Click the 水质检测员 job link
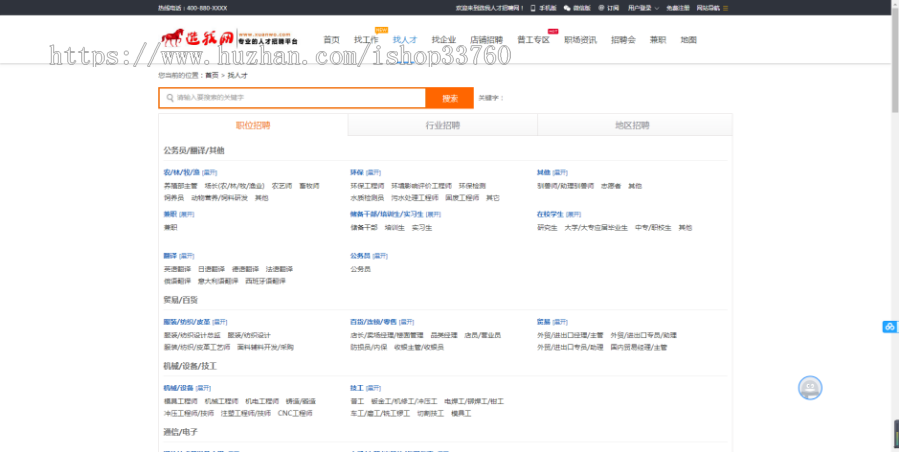The width and height of the screenshot is (900, 452). 367,198
